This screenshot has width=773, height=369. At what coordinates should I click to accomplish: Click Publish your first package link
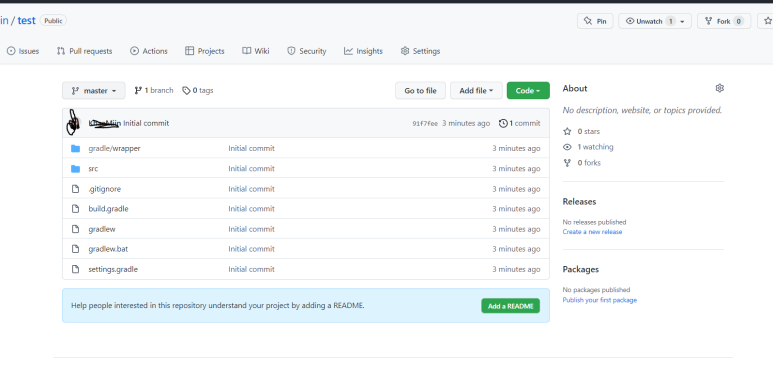[600, 300]
